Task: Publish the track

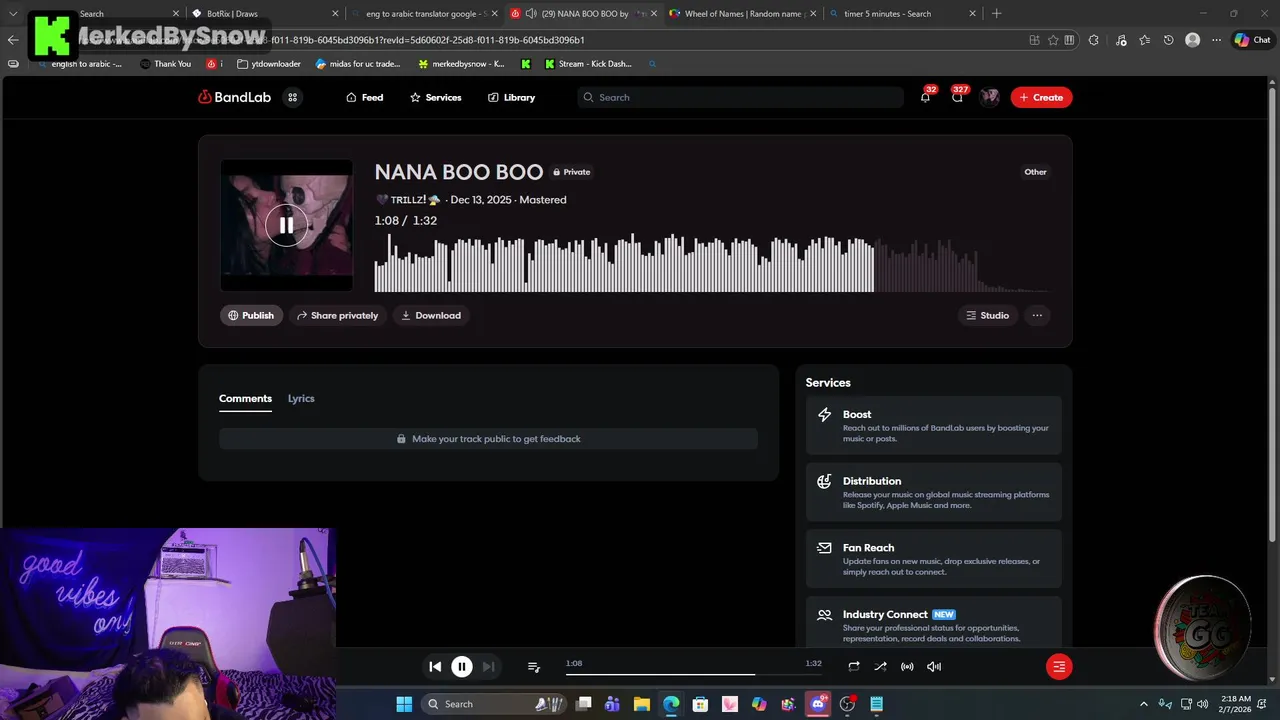Action: click(251, 315)
